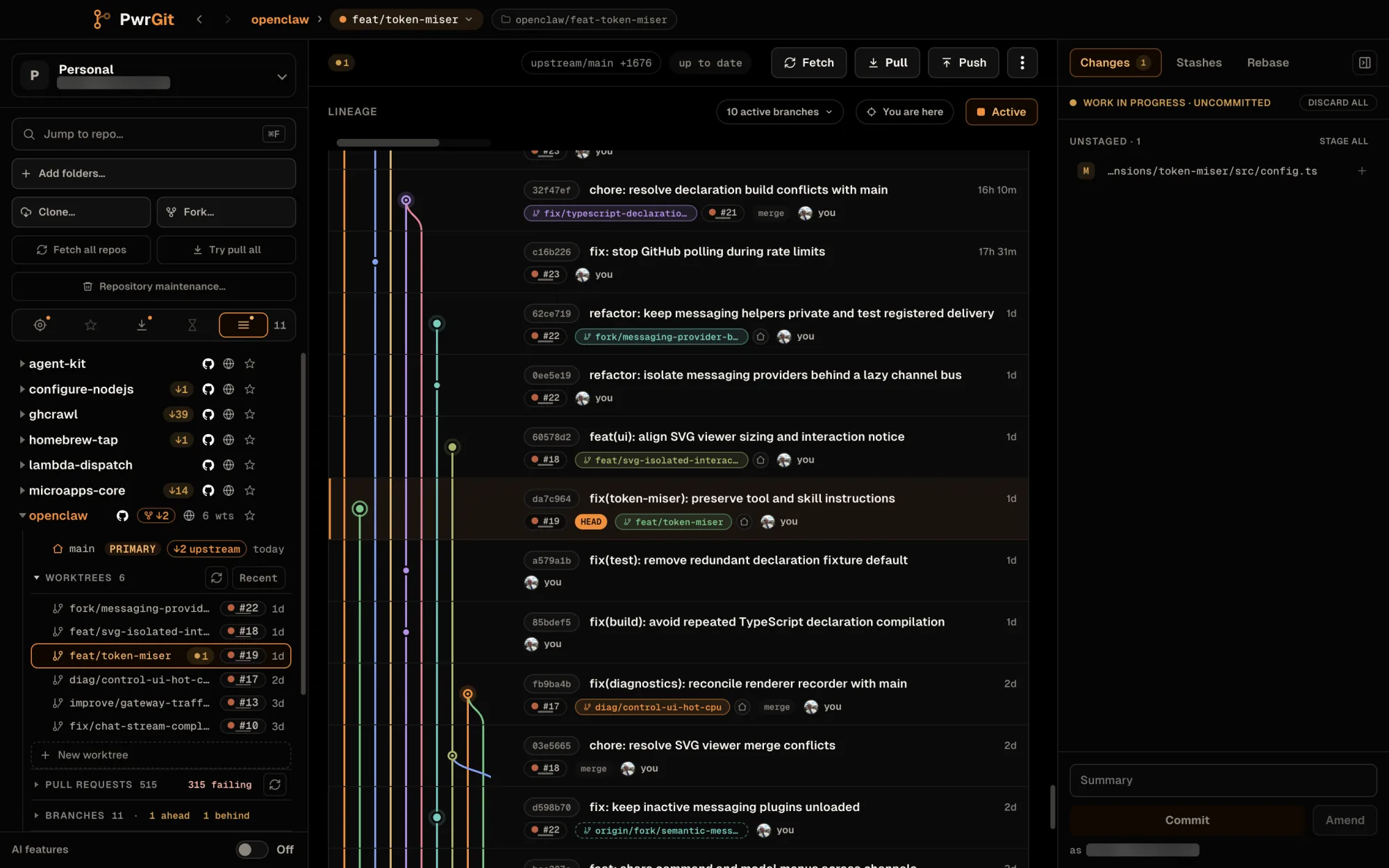This screenshot has width=1389, height=868.
Task: Refresh the pull requests list
Action: pyautogui.click(x=275, y=785)
